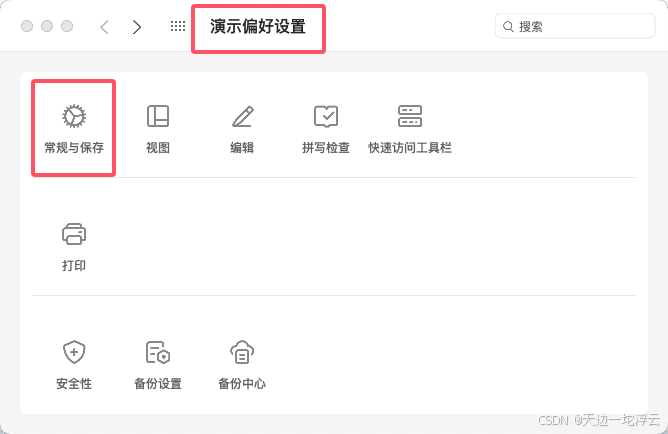Click the magnifier icon in search box
This screenshot has height=434, width=668.
pos(508,27)
